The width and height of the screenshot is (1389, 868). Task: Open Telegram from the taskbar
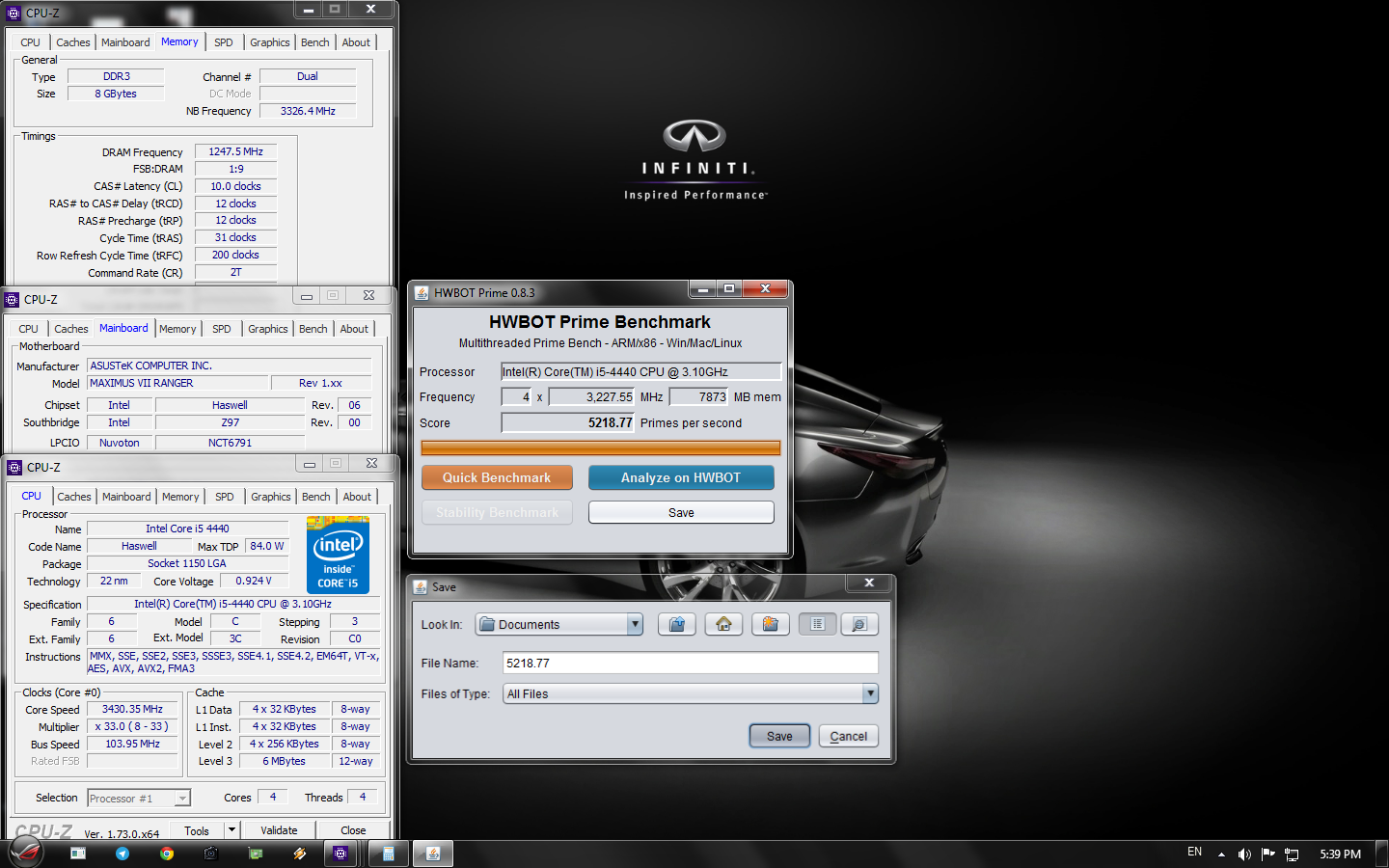pos(123,854)
